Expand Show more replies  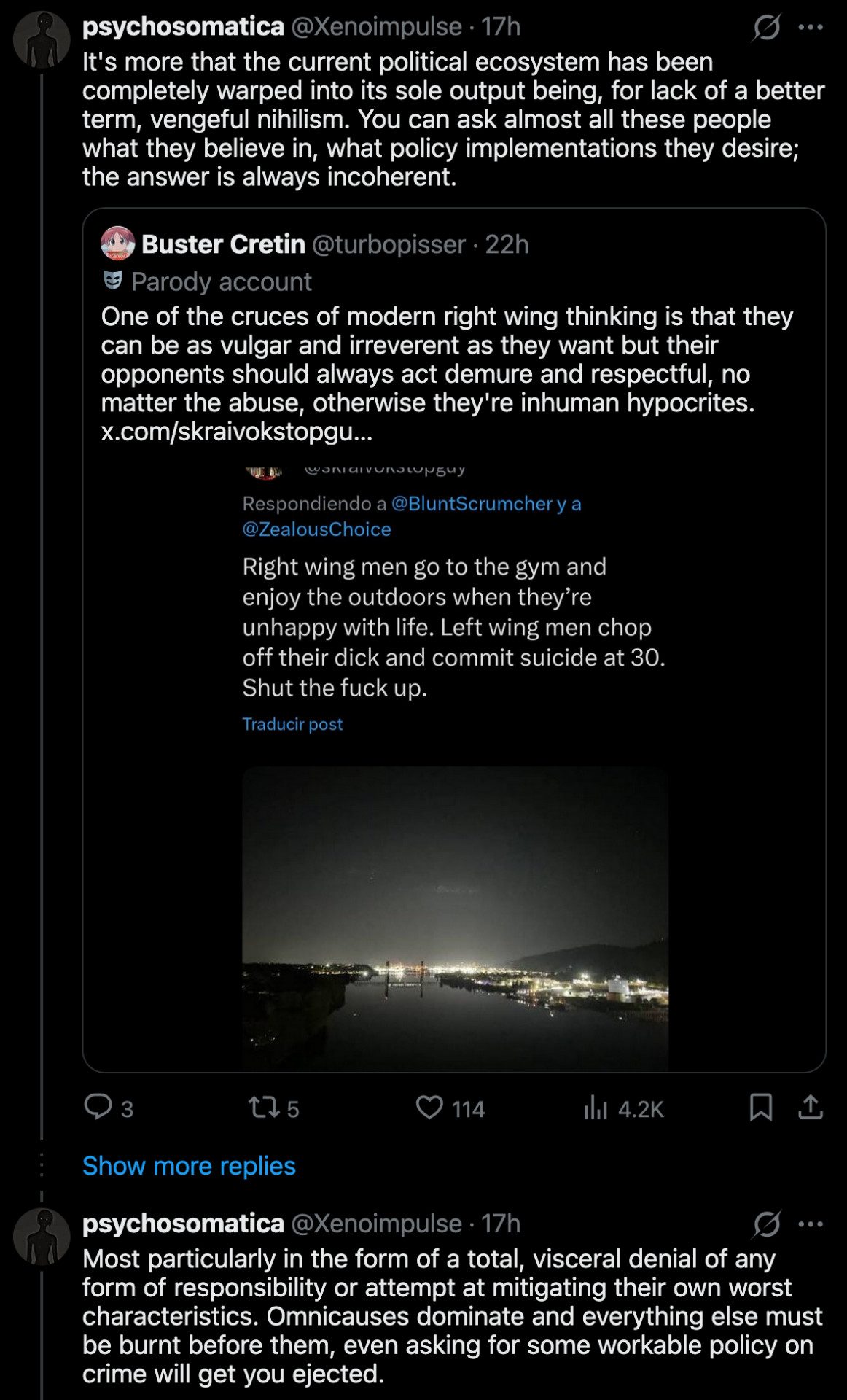click(189, 1166)
